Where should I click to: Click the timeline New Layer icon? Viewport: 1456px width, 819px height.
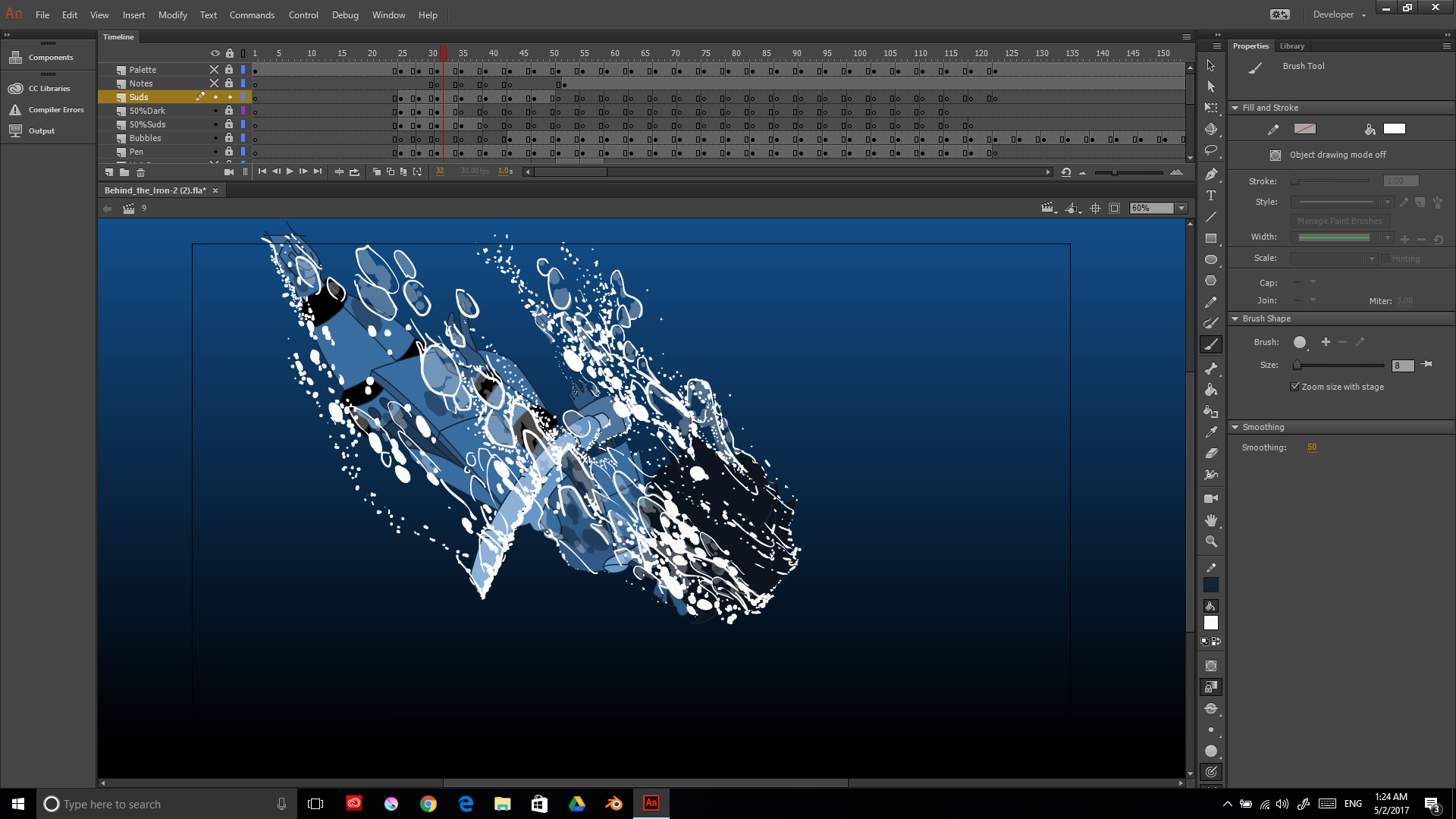pyautogui.click(x=109, y=172)
